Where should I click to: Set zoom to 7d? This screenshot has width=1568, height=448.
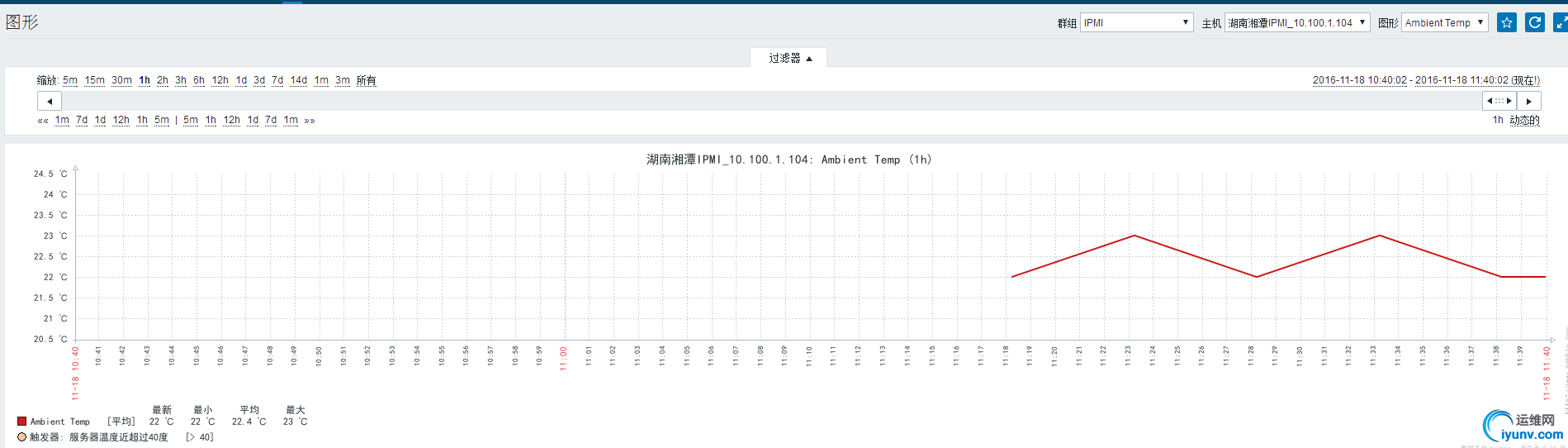[277, 80]
